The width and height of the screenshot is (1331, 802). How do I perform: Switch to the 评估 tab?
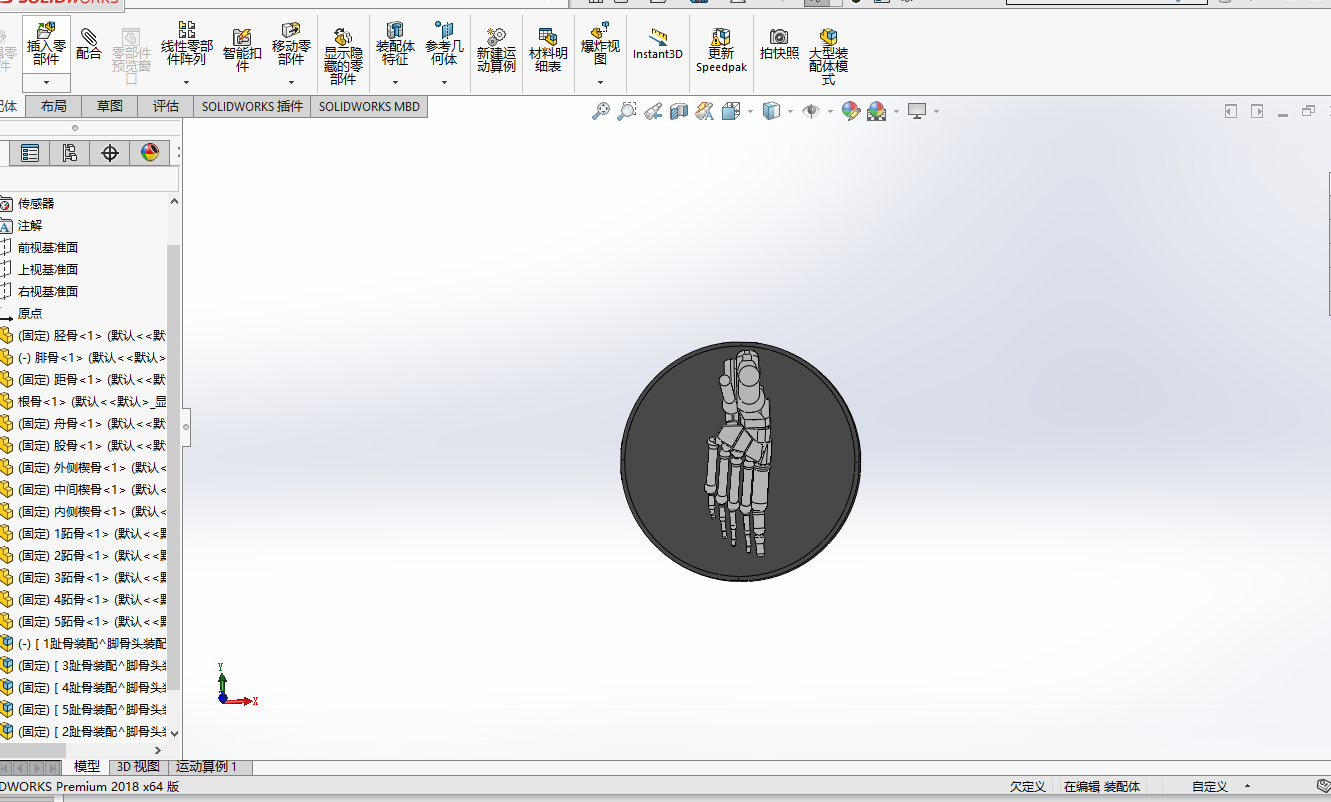(x=166, y=106)
